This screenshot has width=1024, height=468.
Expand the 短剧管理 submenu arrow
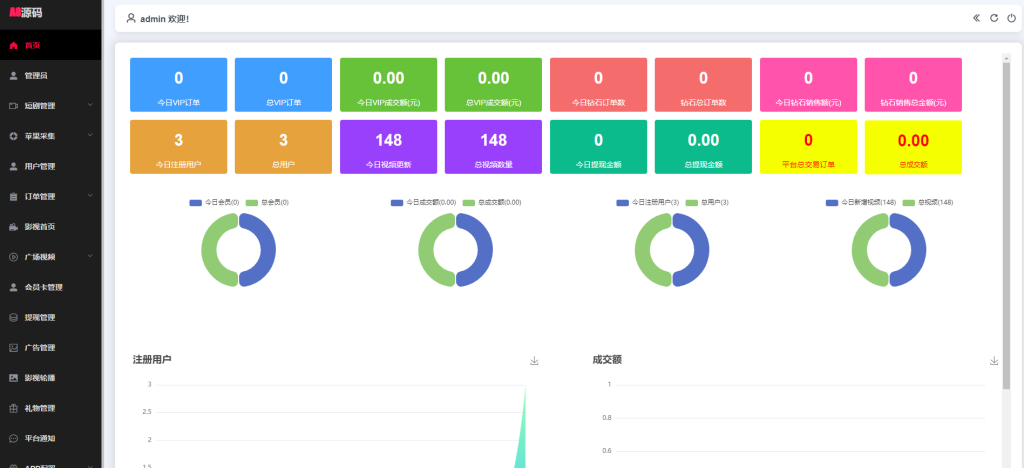(90, 105)
